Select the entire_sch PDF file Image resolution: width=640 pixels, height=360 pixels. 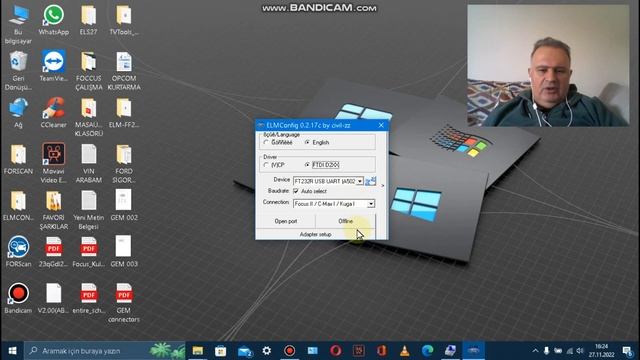coord(89,298)
